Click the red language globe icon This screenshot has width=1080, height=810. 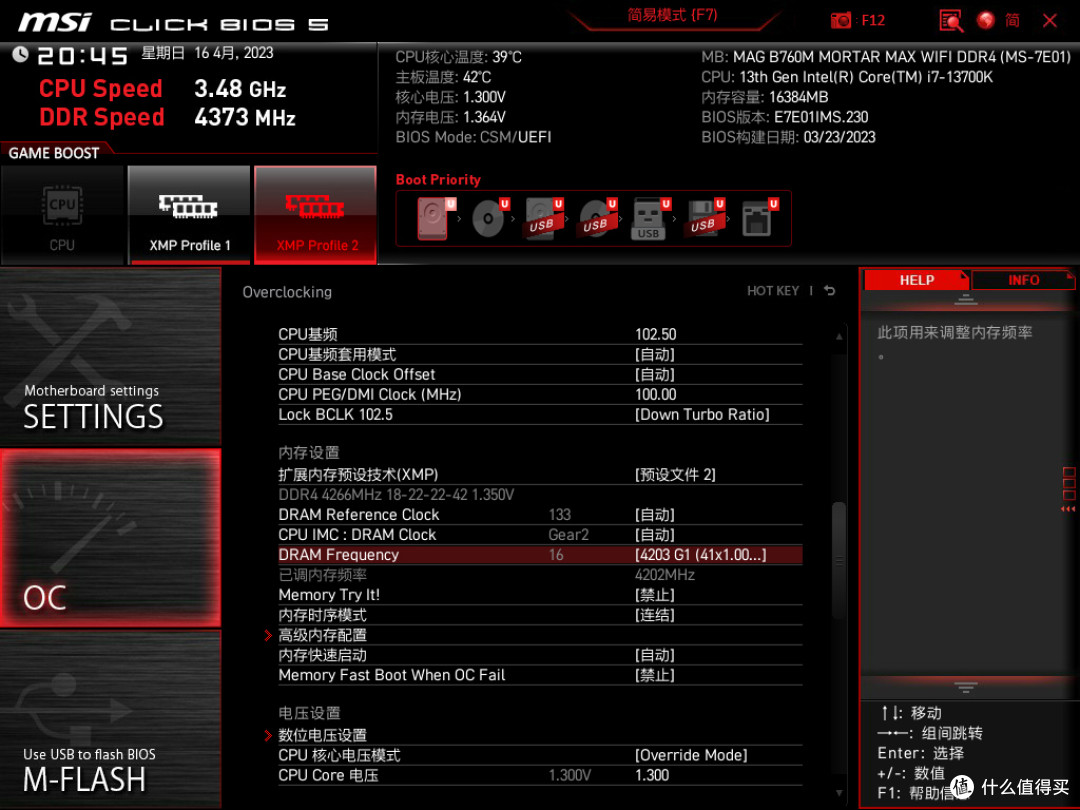(986, 20)
